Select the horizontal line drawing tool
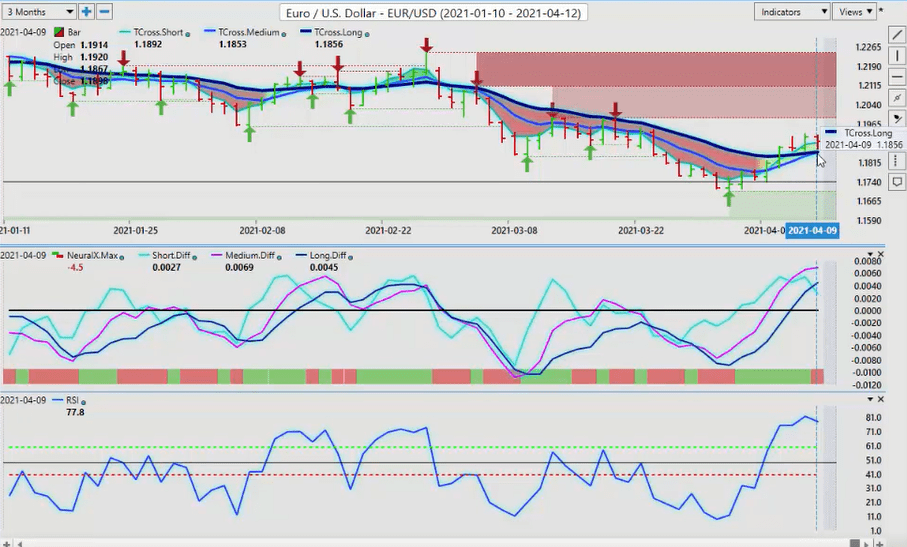Image resolution: width=907 pixels, height=547 pixels. coord(897,76)
